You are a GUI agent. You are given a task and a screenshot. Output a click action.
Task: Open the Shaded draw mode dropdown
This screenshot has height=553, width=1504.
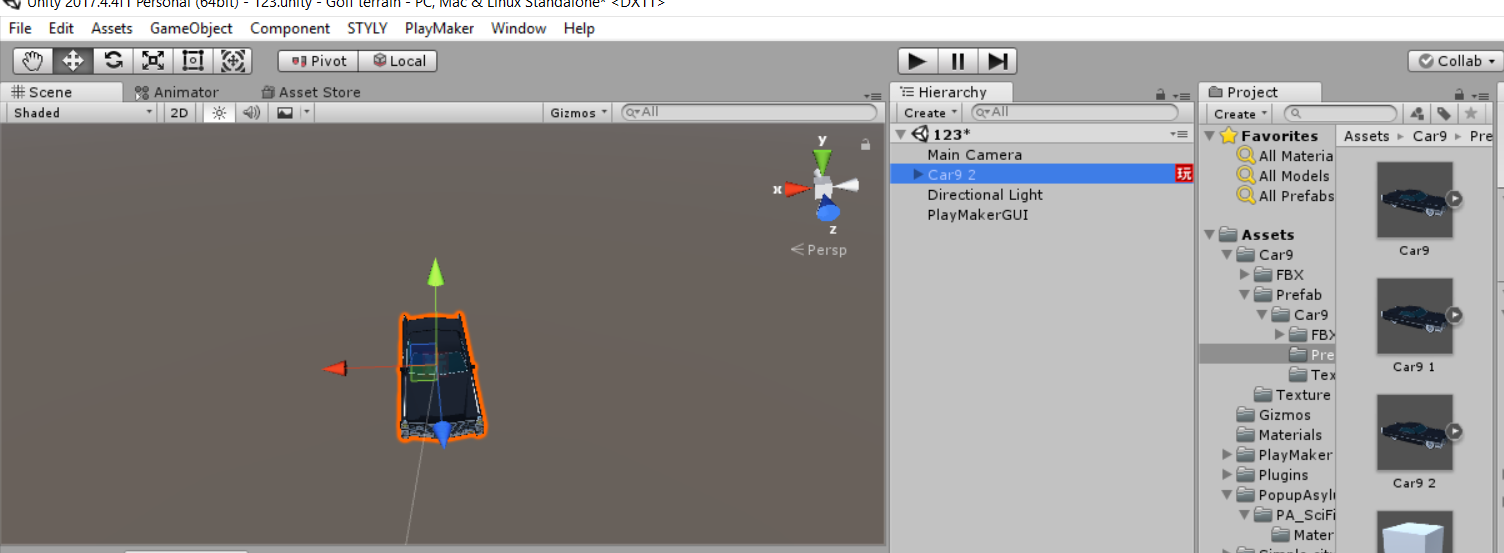[x=82, y=113]
